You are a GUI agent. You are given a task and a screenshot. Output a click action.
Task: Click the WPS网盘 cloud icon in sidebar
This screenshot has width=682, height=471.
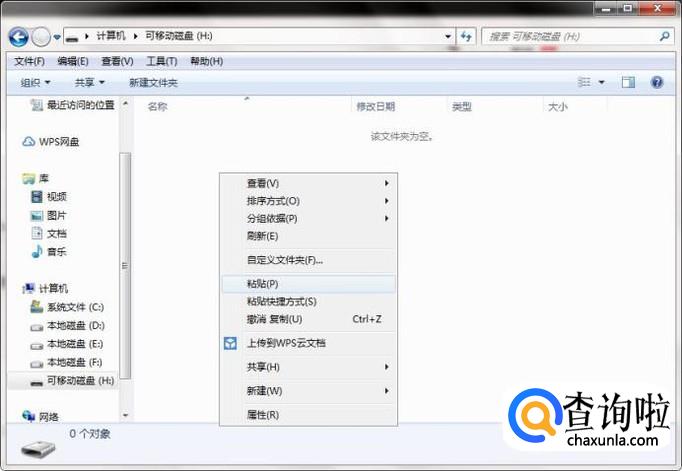(29, 142)
